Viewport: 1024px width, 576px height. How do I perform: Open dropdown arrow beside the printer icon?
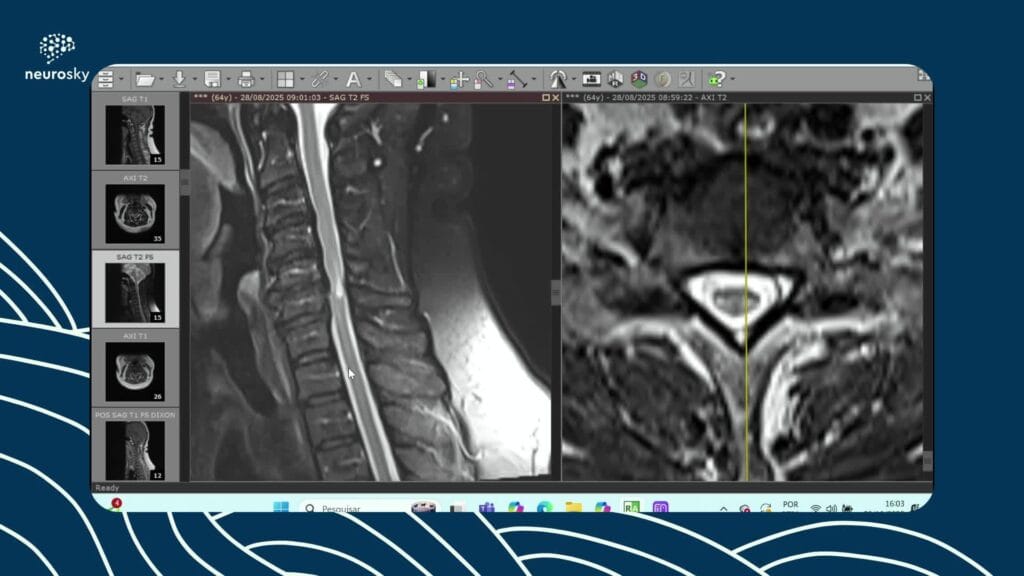click(x=262, y=79)
